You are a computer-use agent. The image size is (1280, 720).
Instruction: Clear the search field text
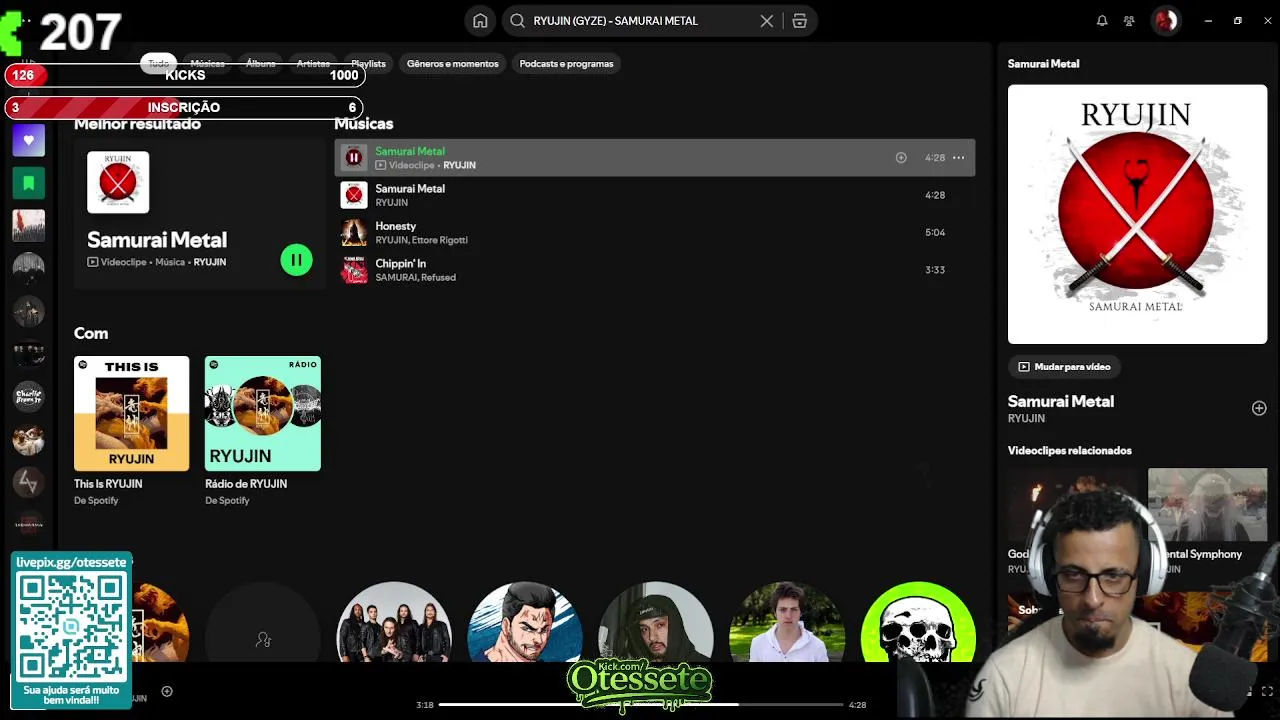click(x=767, y=20)
